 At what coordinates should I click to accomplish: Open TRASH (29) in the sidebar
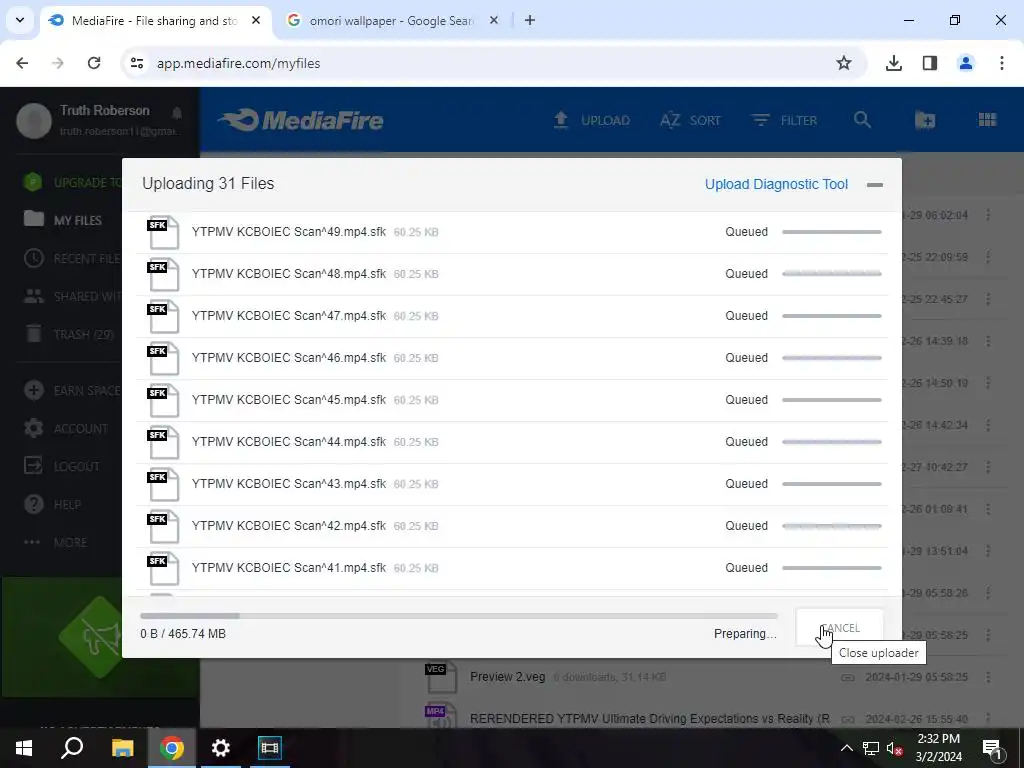(x=69, y=334)
